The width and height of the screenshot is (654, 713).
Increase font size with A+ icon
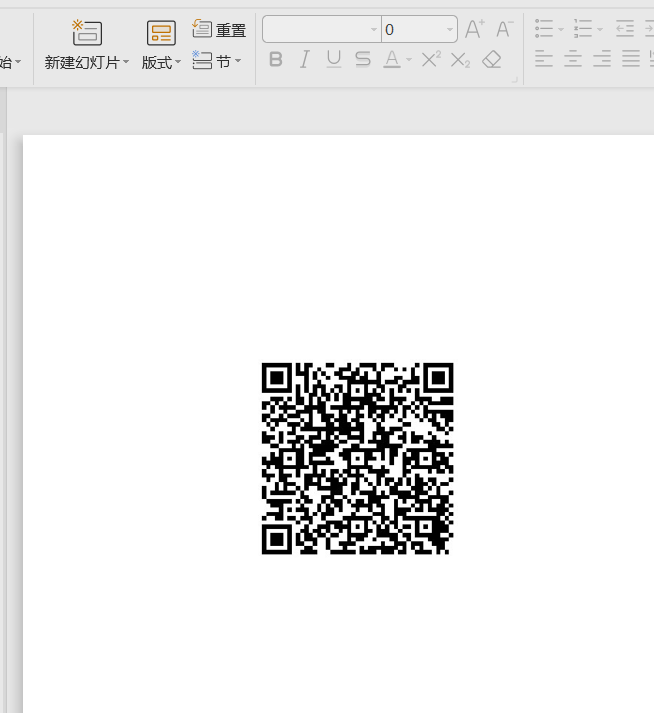tap(475, 29)
